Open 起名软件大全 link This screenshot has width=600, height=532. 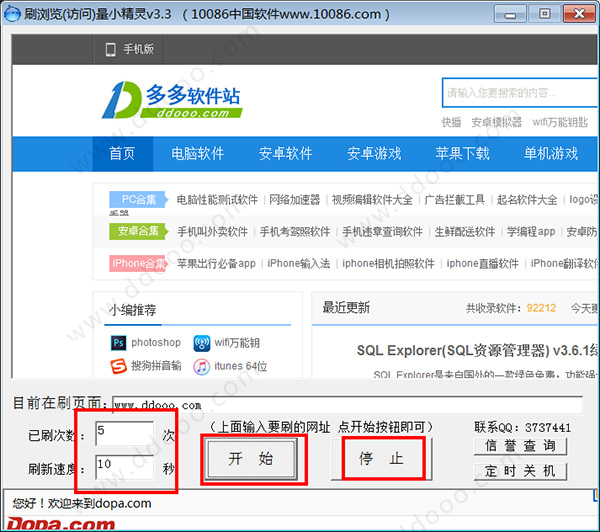527,200
